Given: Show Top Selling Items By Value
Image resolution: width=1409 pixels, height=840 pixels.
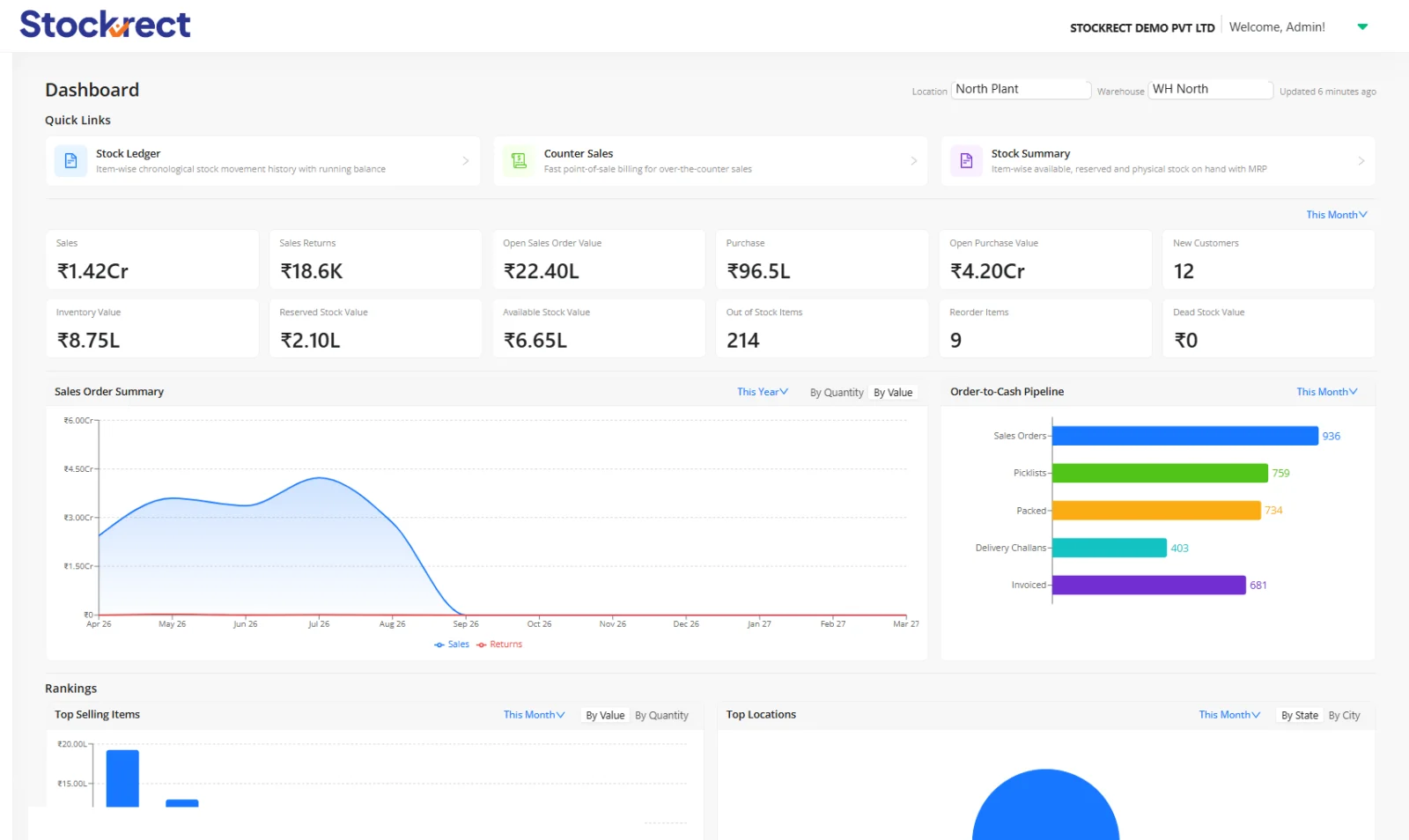Looking at the screenshot, I should [605, 716].
